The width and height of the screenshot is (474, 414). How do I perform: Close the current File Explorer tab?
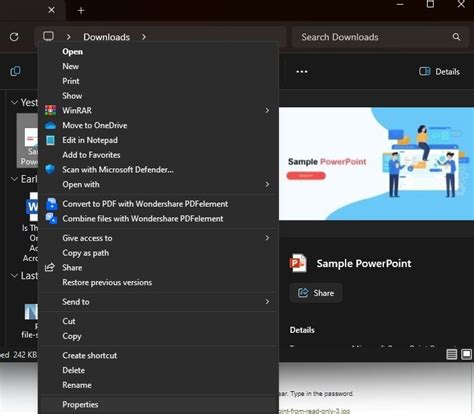tap(51, 10)
